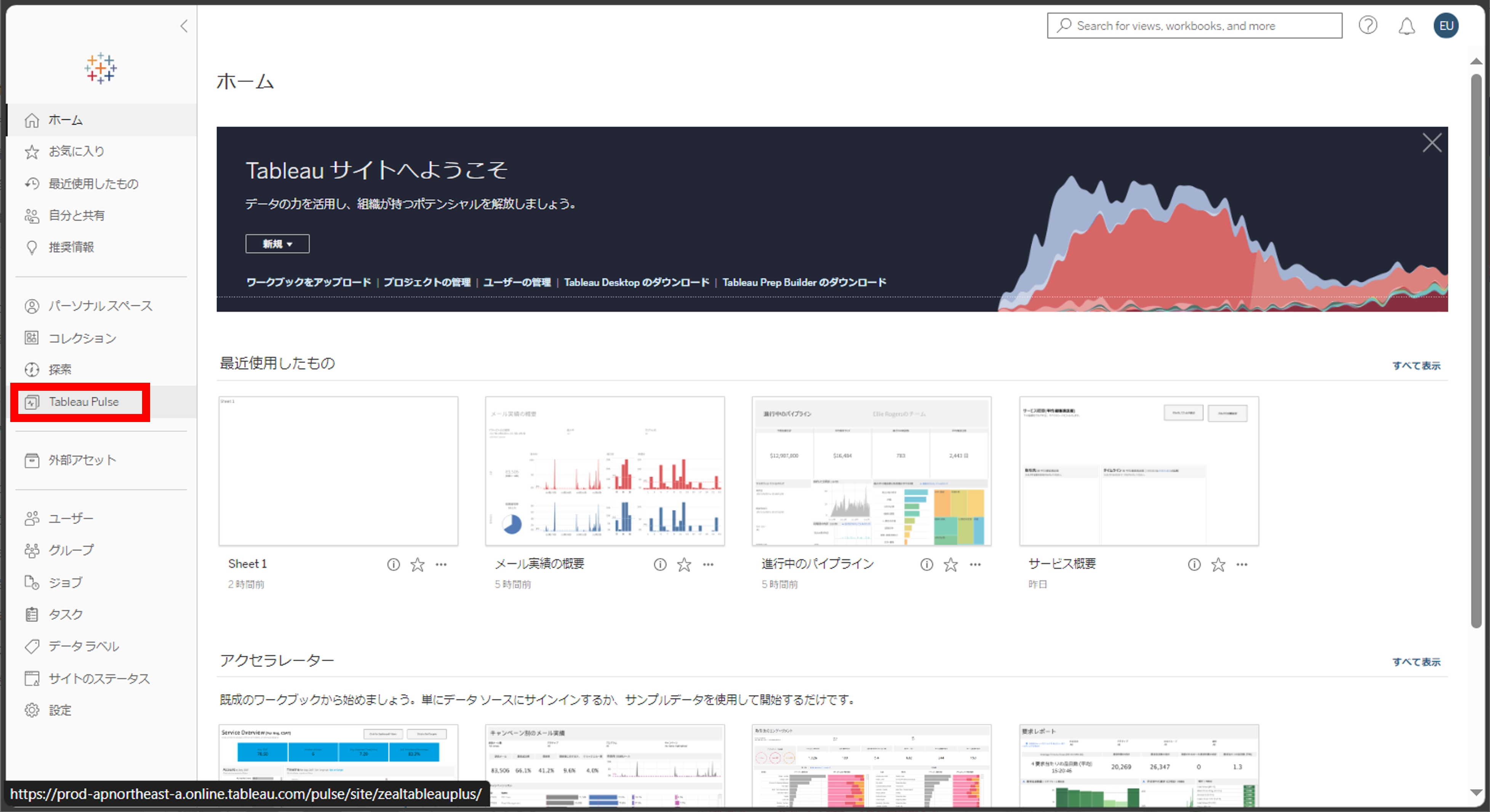
Task: Open お気に入り favorites in the sidebar
Action: [x=102, y=152]
